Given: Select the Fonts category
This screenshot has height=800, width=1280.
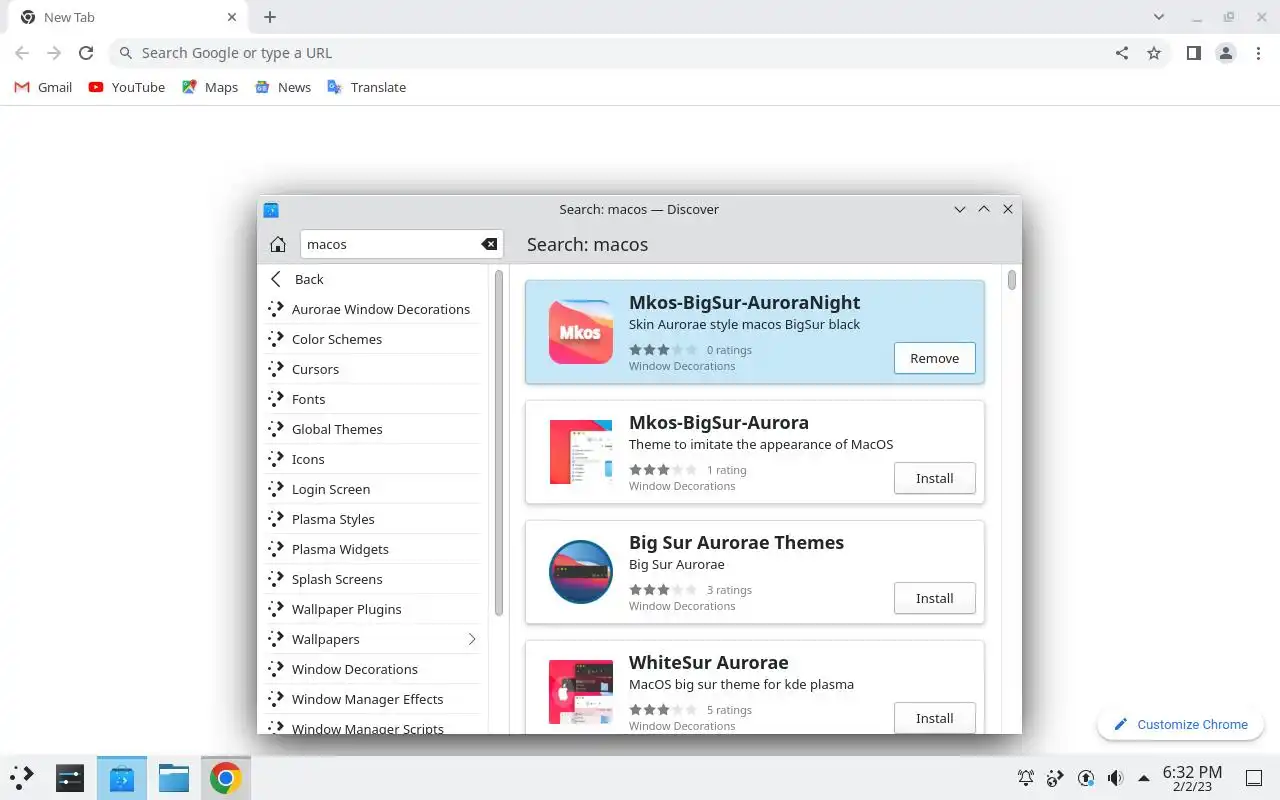Looking at the screenshot, I should (374, 399).
